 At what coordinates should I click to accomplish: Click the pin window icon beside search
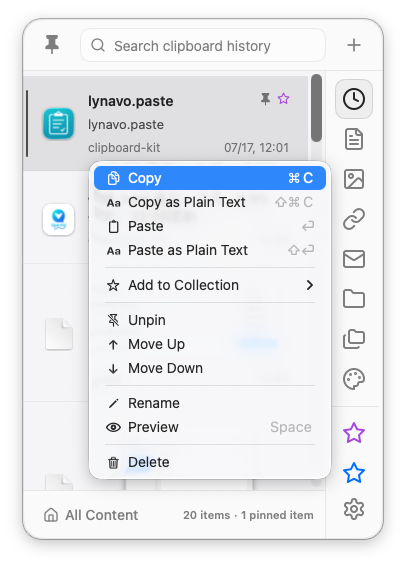52,44
